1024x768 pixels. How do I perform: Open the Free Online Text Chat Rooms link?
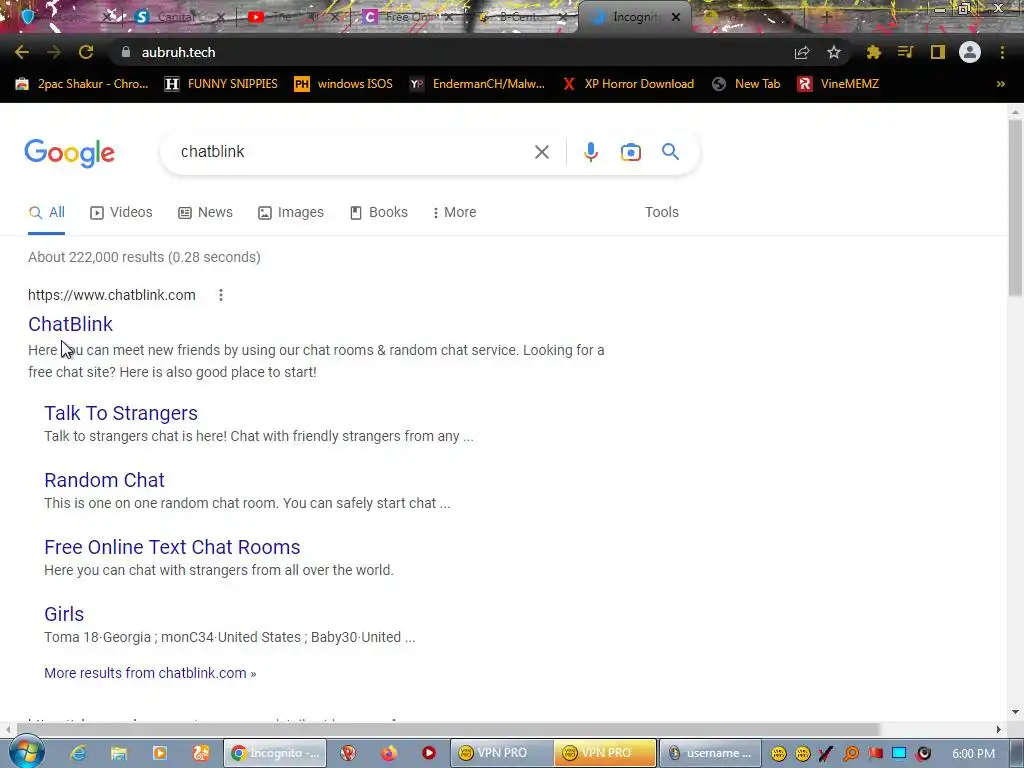click(172, 547)
